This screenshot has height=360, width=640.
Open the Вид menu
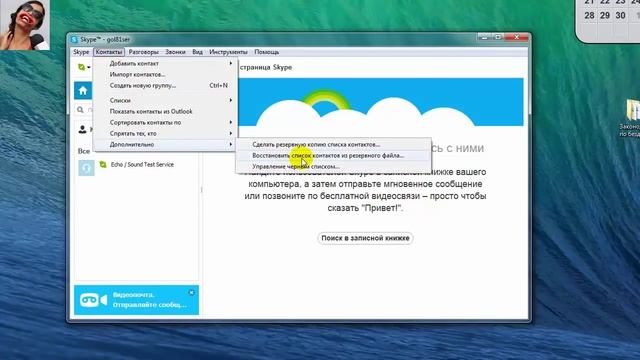(x=198, y=52)
